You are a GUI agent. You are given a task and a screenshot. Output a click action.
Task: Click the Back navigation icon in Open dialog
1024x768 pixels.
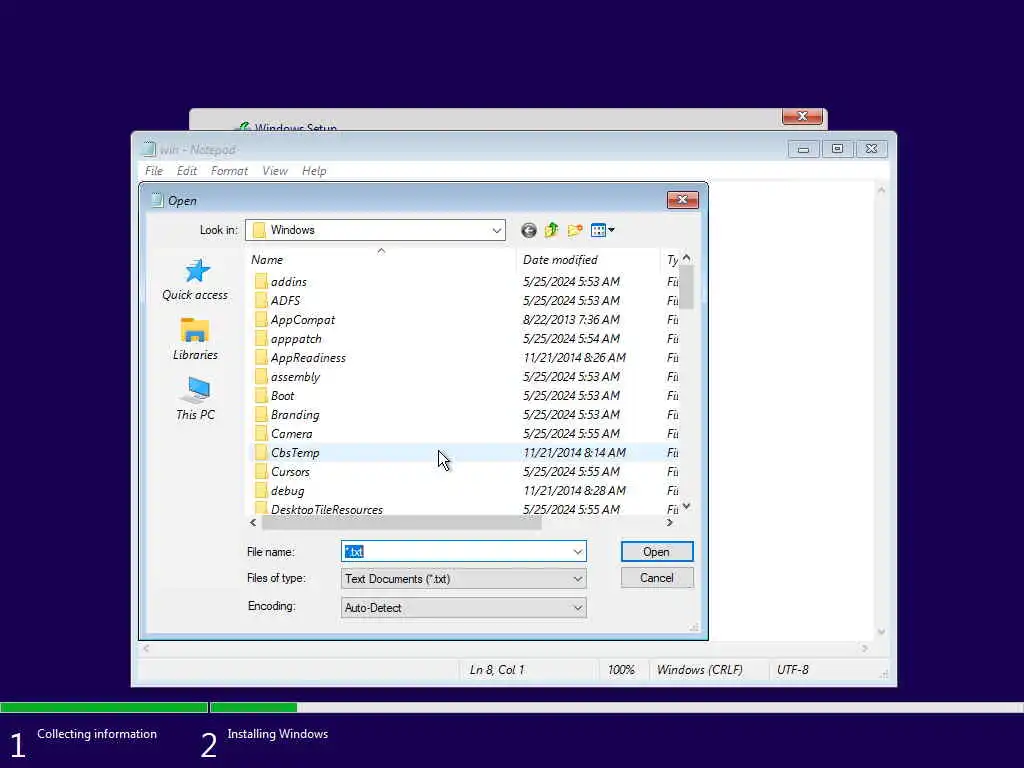tap(528, 230)
